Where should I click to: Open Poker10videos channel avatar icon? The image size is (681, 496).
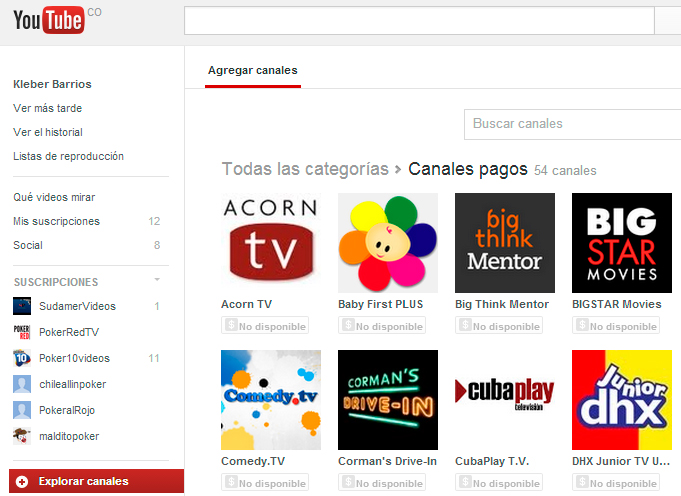[x=22, y=358]
